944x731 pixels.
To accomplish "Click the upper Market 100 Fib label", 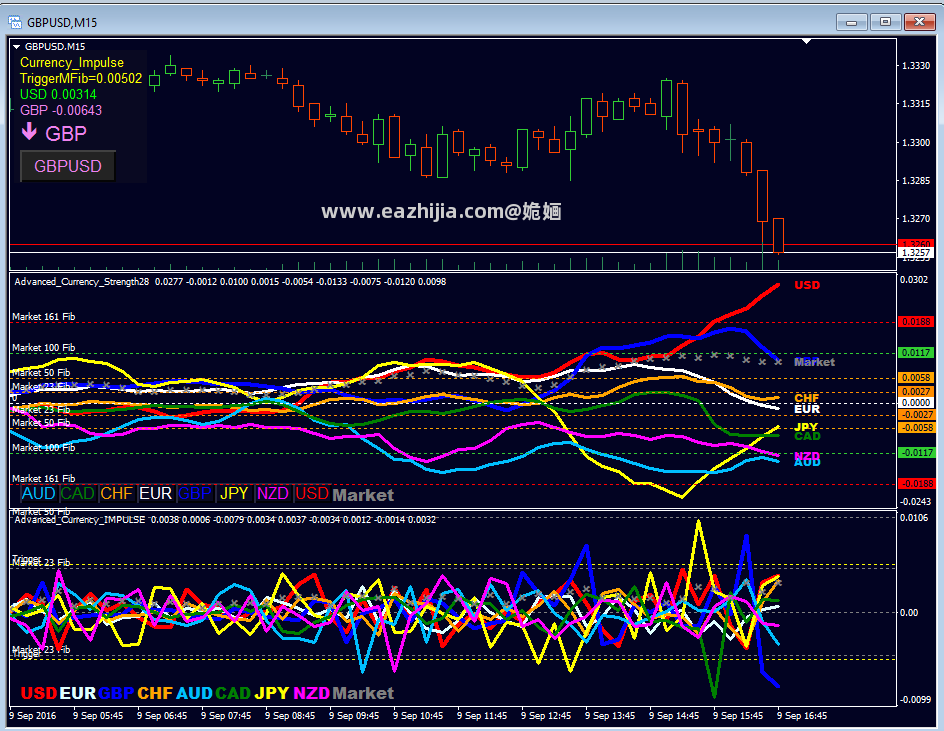I will 43,347.
